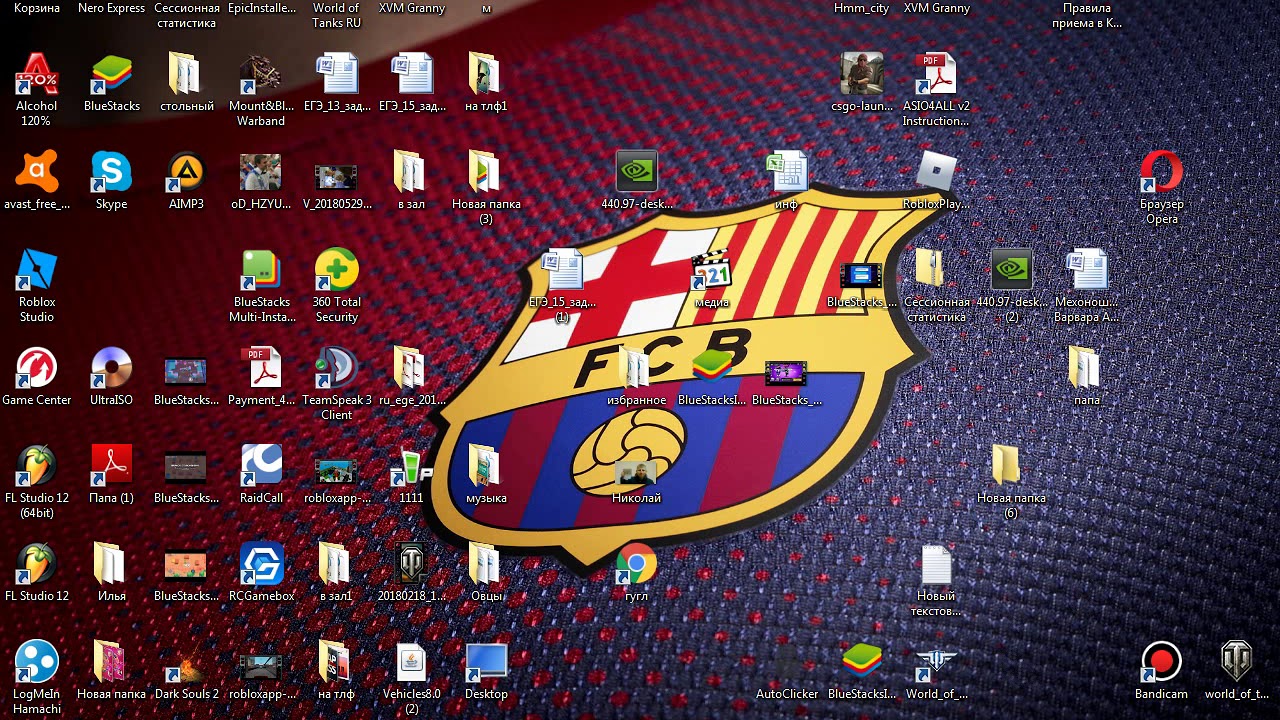
Task: Select the World of Tanks RU label
Action: tap(336, 15)
